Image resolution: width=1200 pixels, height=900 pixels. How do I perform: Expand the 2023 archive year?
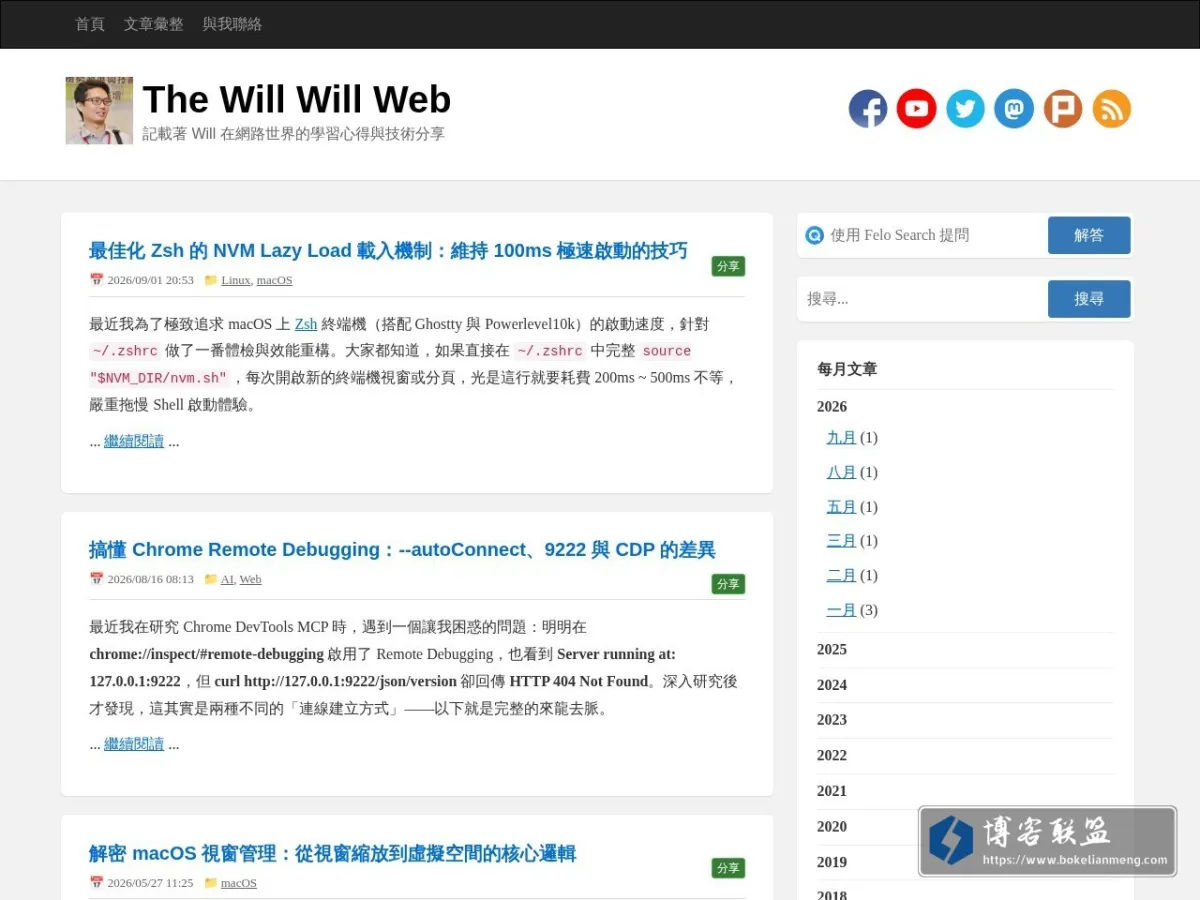832,720
